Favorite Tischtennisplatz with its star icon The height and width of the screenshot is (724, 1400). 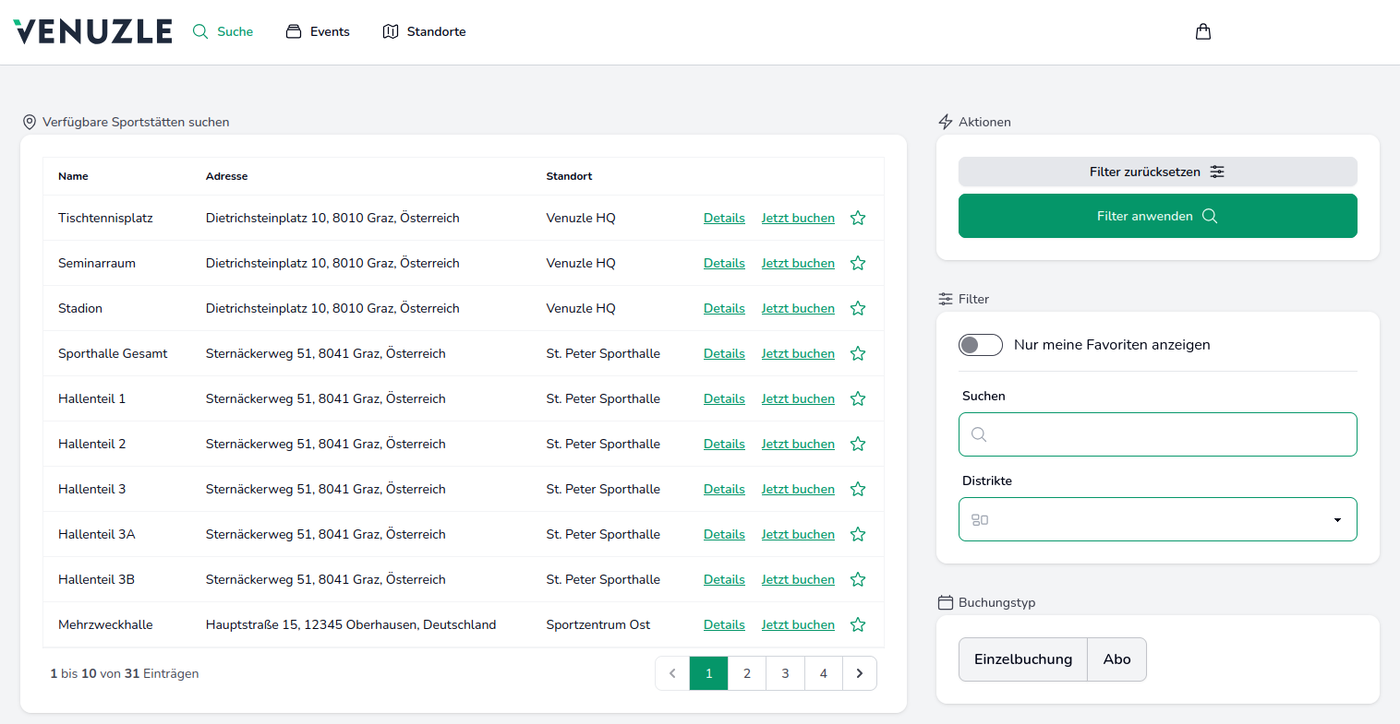click(x=857, y=218)
